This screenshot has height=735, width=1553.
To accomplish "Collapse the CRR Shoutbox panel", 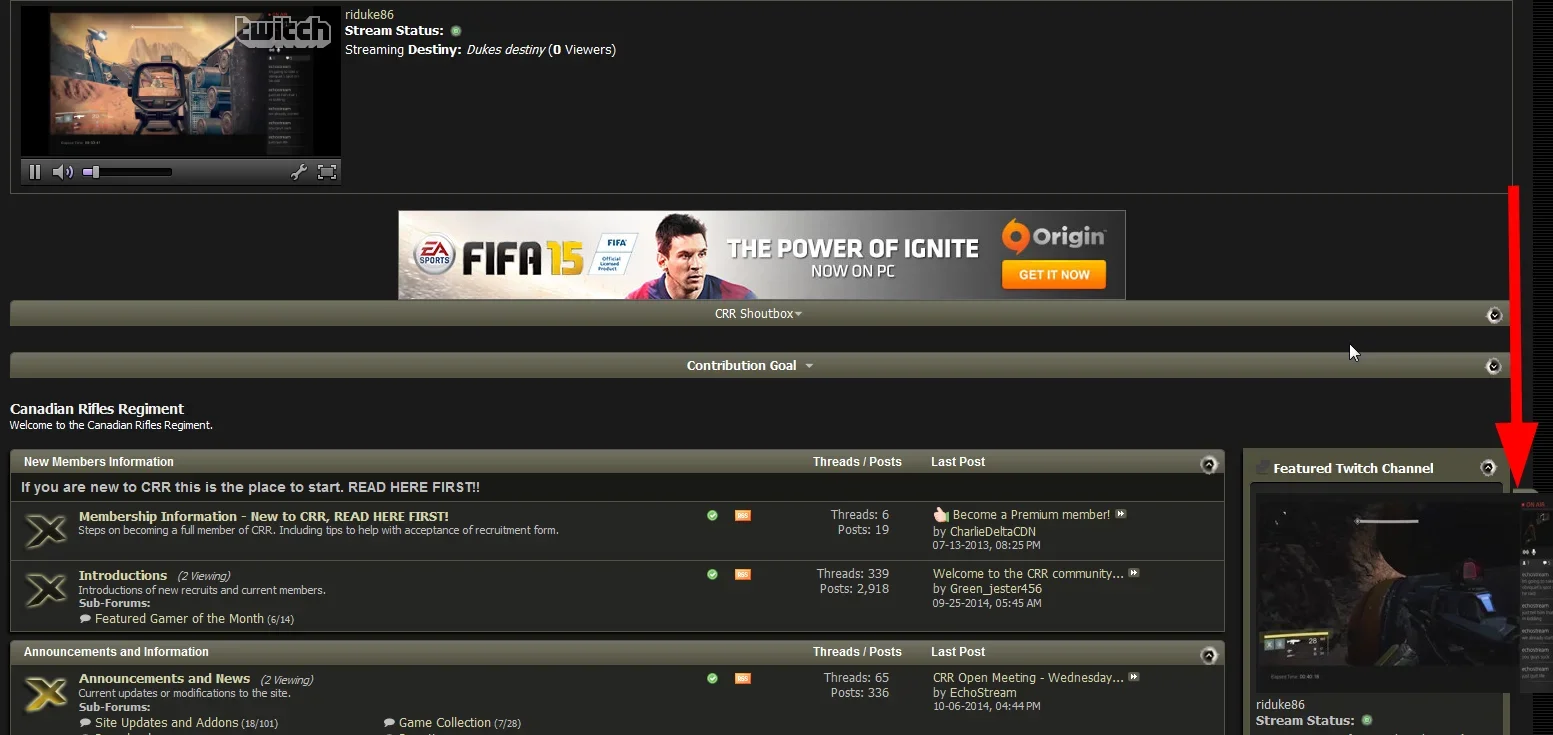I will point(1495,315).
